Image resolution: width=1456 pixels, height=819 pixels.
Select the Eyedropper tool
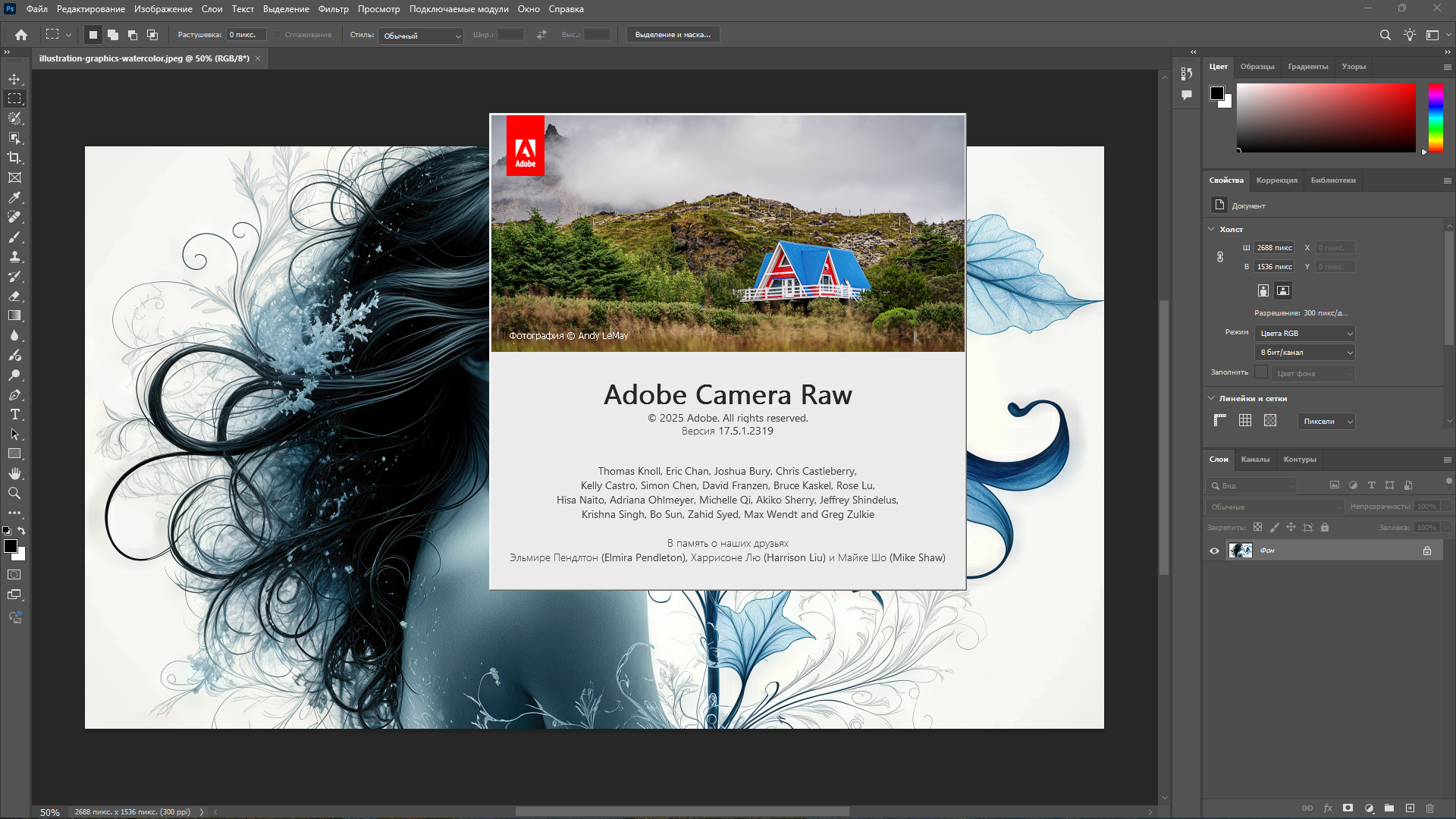click(14, 197)
